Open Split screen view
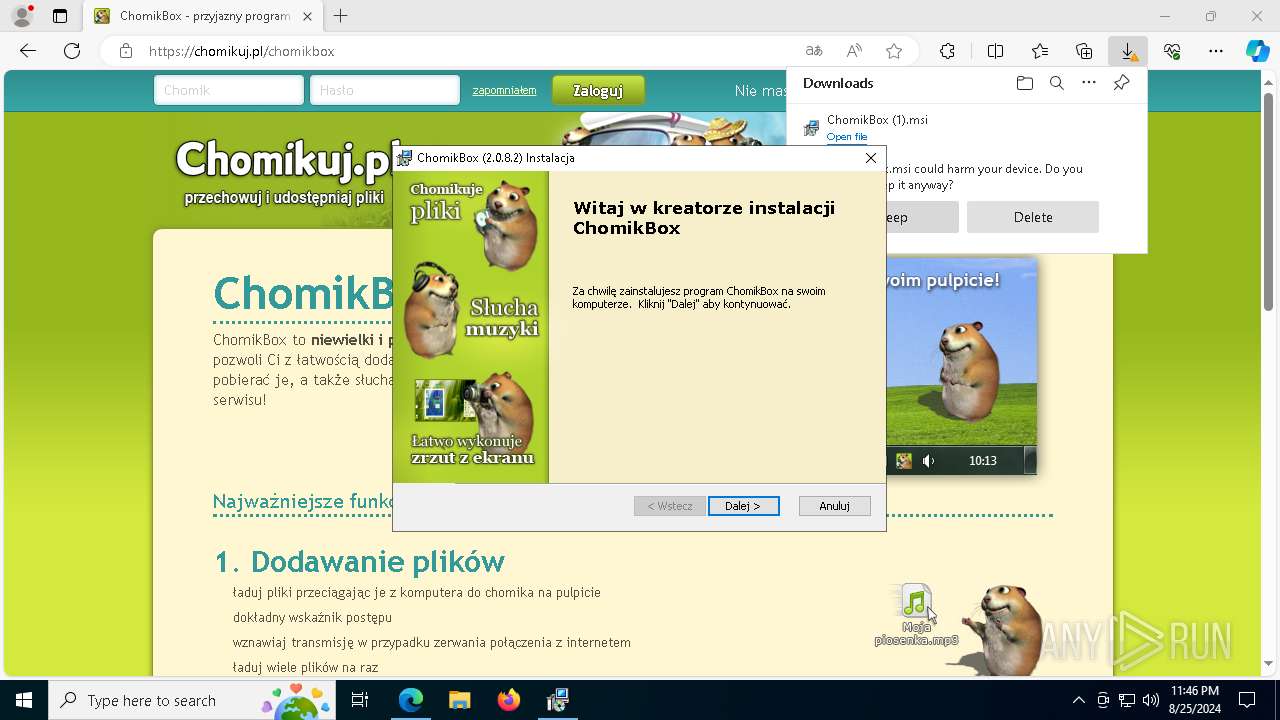Image resolution: width=1280 pixels, height=720 pixels. point(995,51)
